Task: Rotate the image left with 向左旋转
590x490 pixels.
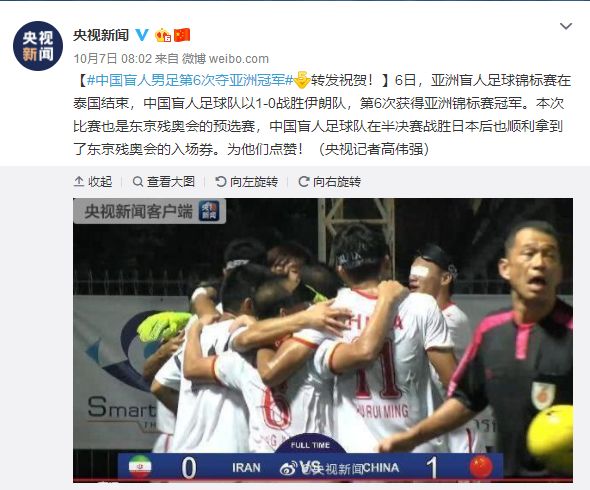Action: [x=246, y=182]
